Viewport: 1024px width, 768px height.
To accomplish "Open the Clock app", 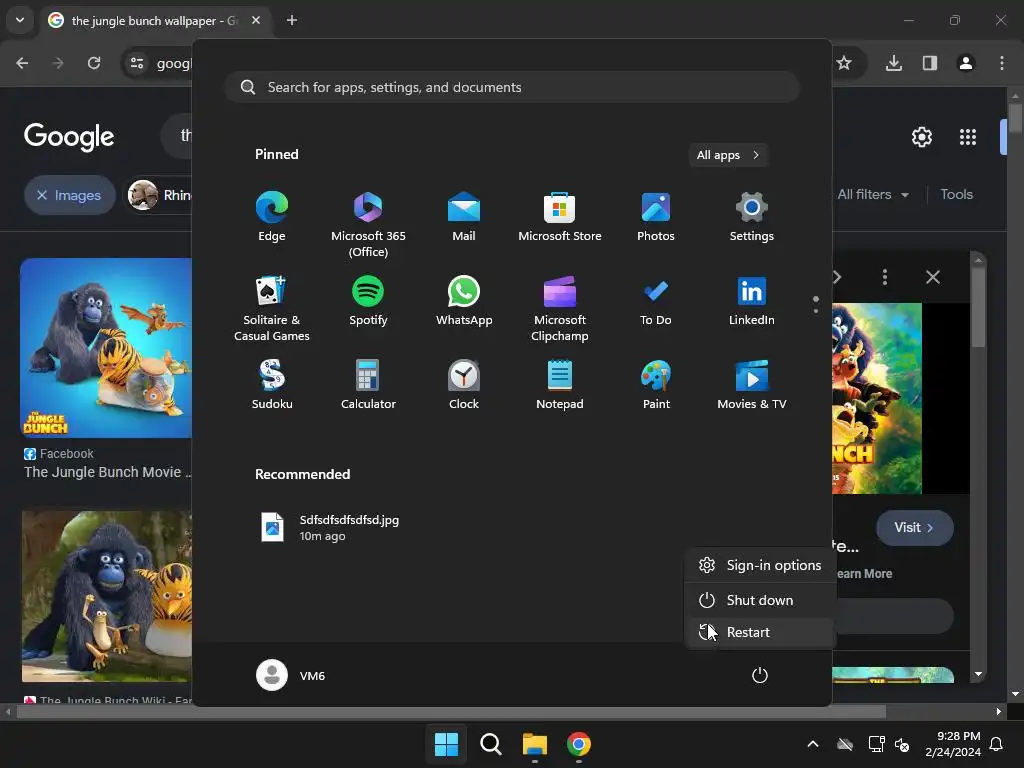I will [464, 385].
